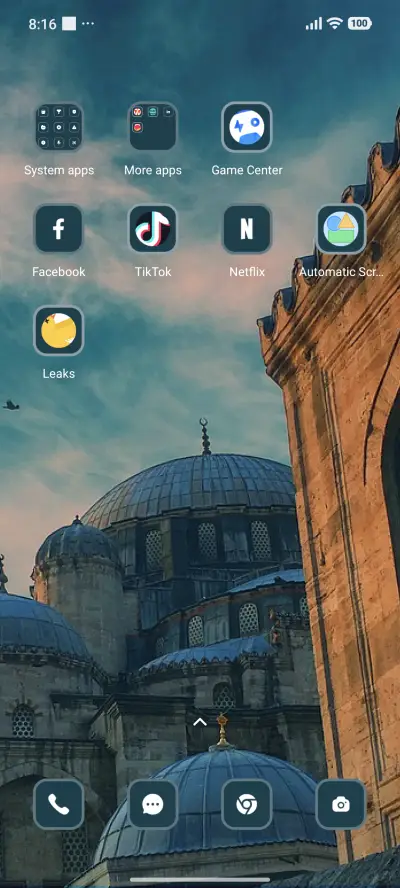Tap the bottom navigation gesture bar
This screenshot has height=888, width=400.
[x=200, y=880]
